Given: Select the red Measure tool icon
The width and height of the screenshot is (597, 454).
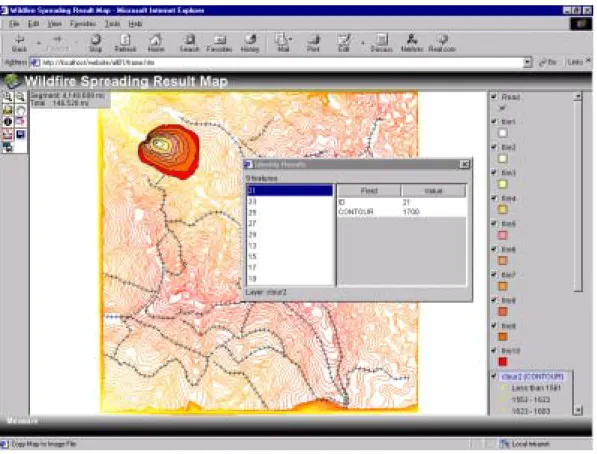Looking at the screenshot, I should tap(8, 134).
